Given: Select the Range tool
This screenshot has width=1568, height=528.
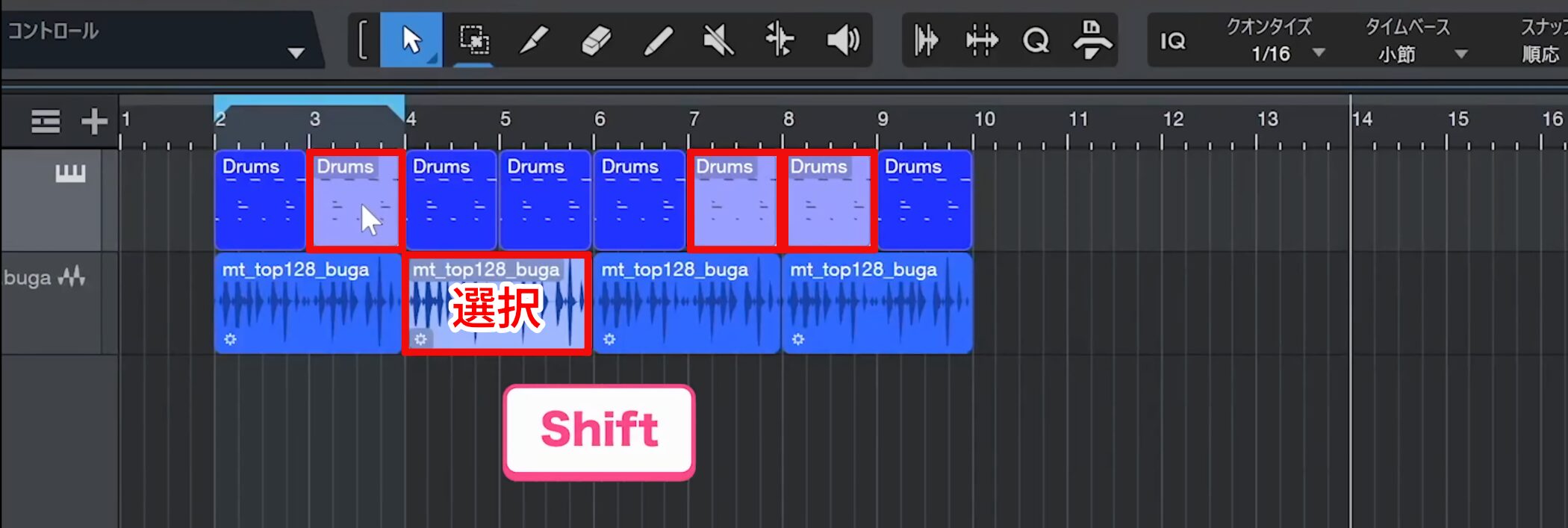Looking at the screenshot, I should pos(473,40).
